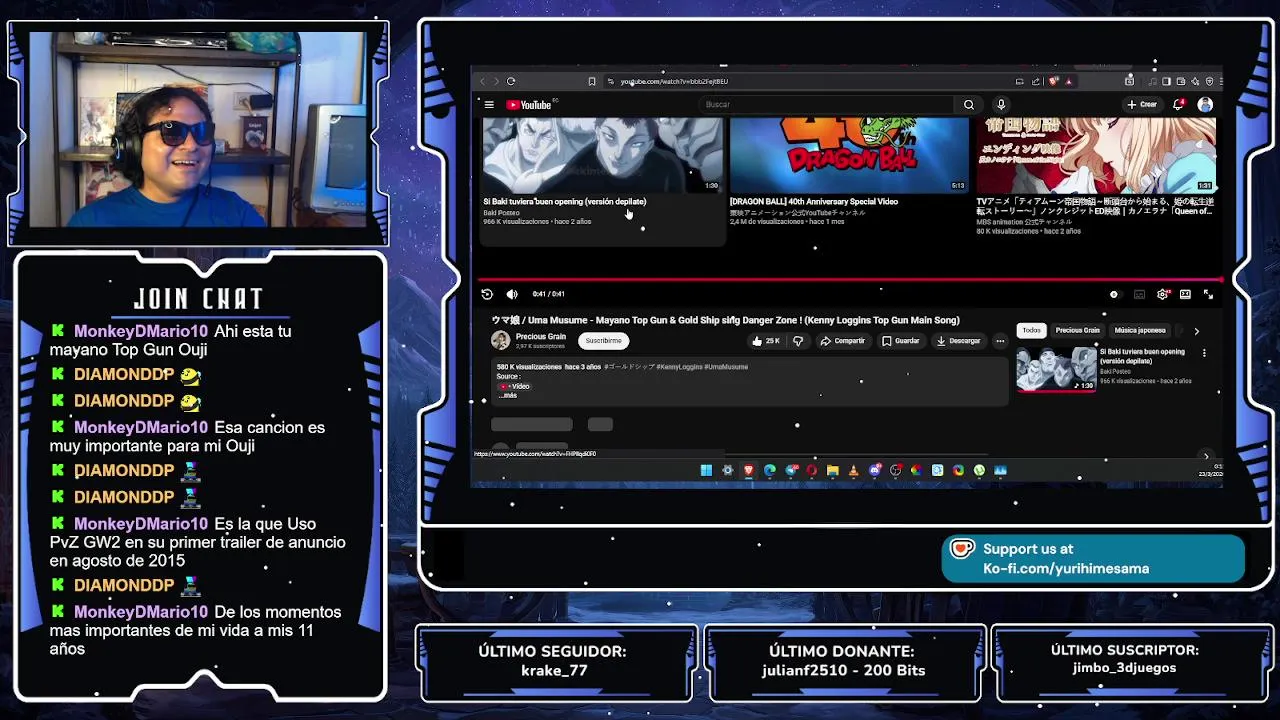Click the Compartir share button
This screenshot has height=720, width=1280.
point(843,341)
